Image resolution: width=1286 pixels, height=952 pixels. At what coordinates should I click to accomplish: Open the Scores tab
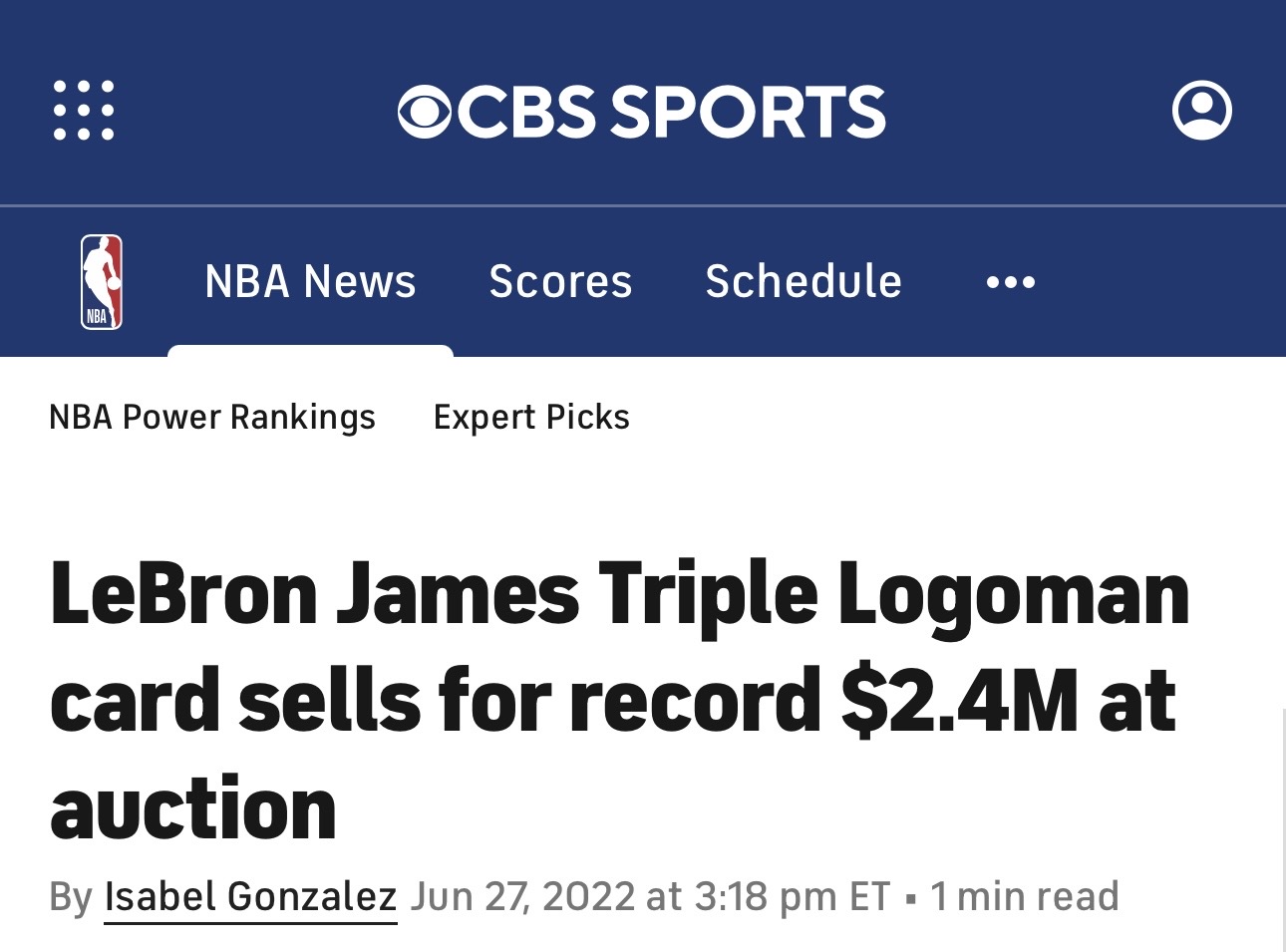coord(560,282)
